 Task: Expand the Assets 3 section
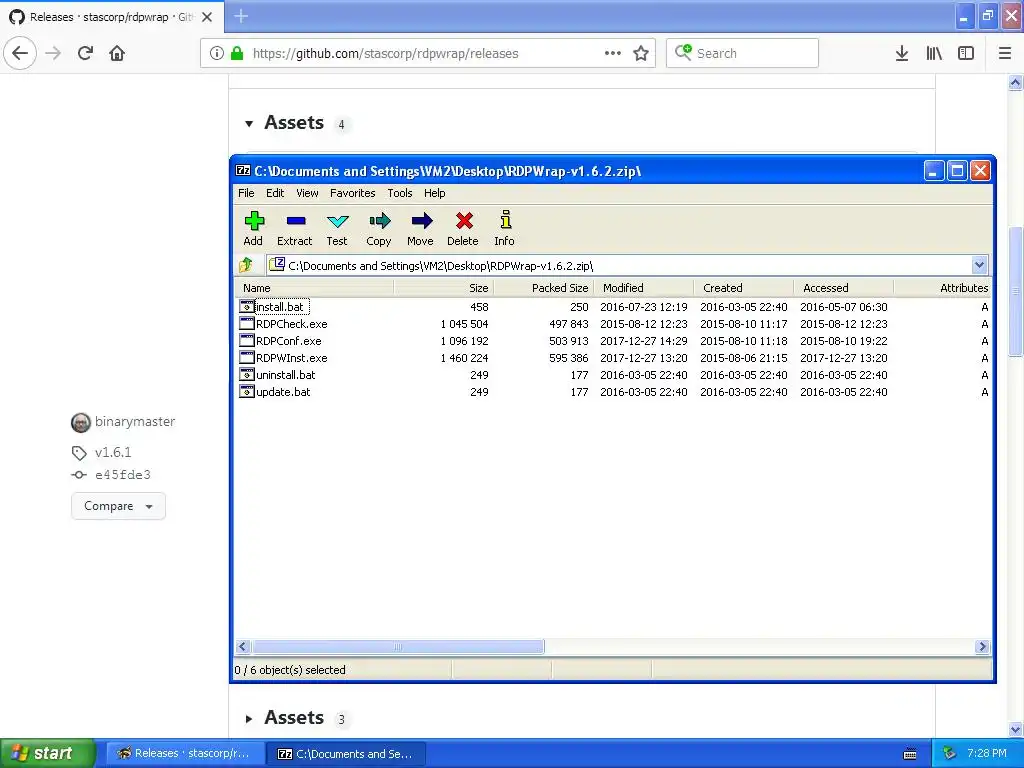[249, 718]
